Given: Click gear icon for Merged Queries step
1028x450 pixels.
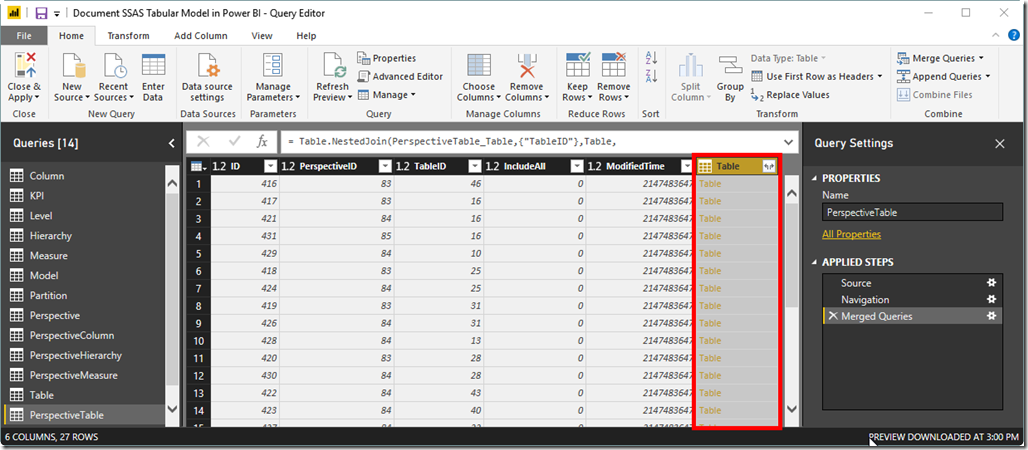Looking at the screenshot, I should pyautogui.click(x=991, y=316).
